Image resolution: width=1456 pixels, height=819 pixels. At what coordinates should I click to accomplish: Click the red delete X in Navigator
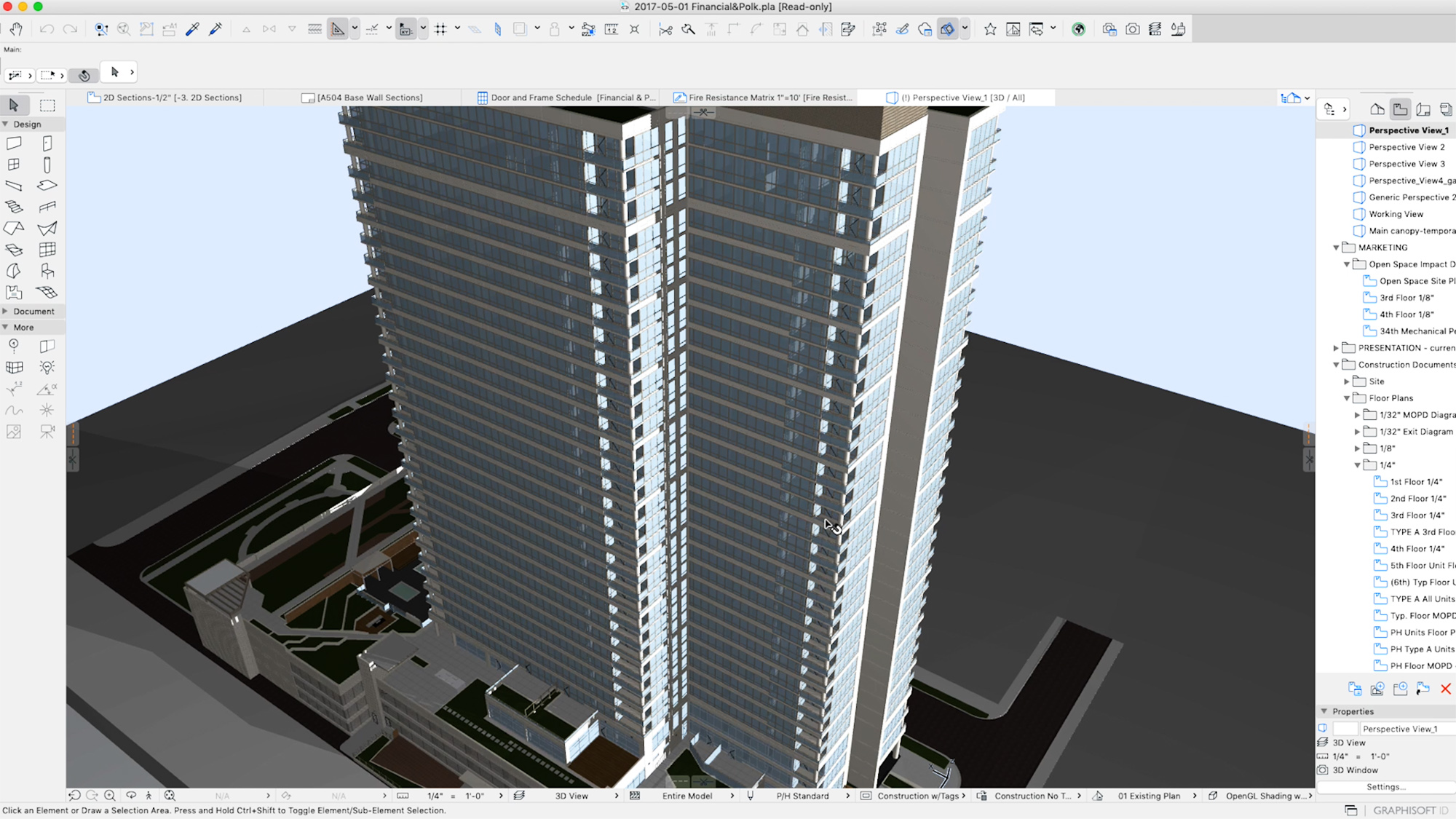pyautogui.click(x=1446, y=689)
